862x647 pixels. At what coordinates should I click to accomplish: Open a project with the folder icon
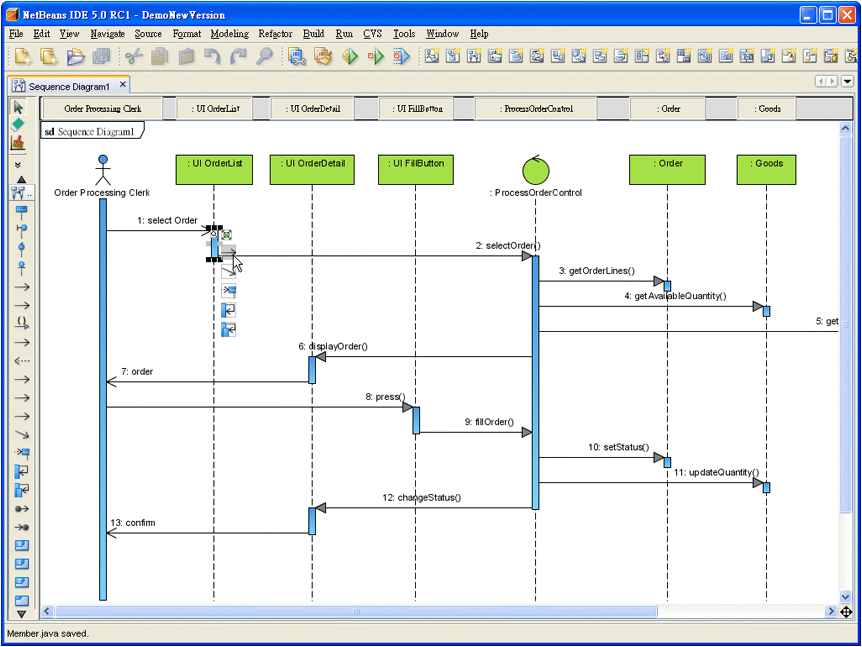75,56
